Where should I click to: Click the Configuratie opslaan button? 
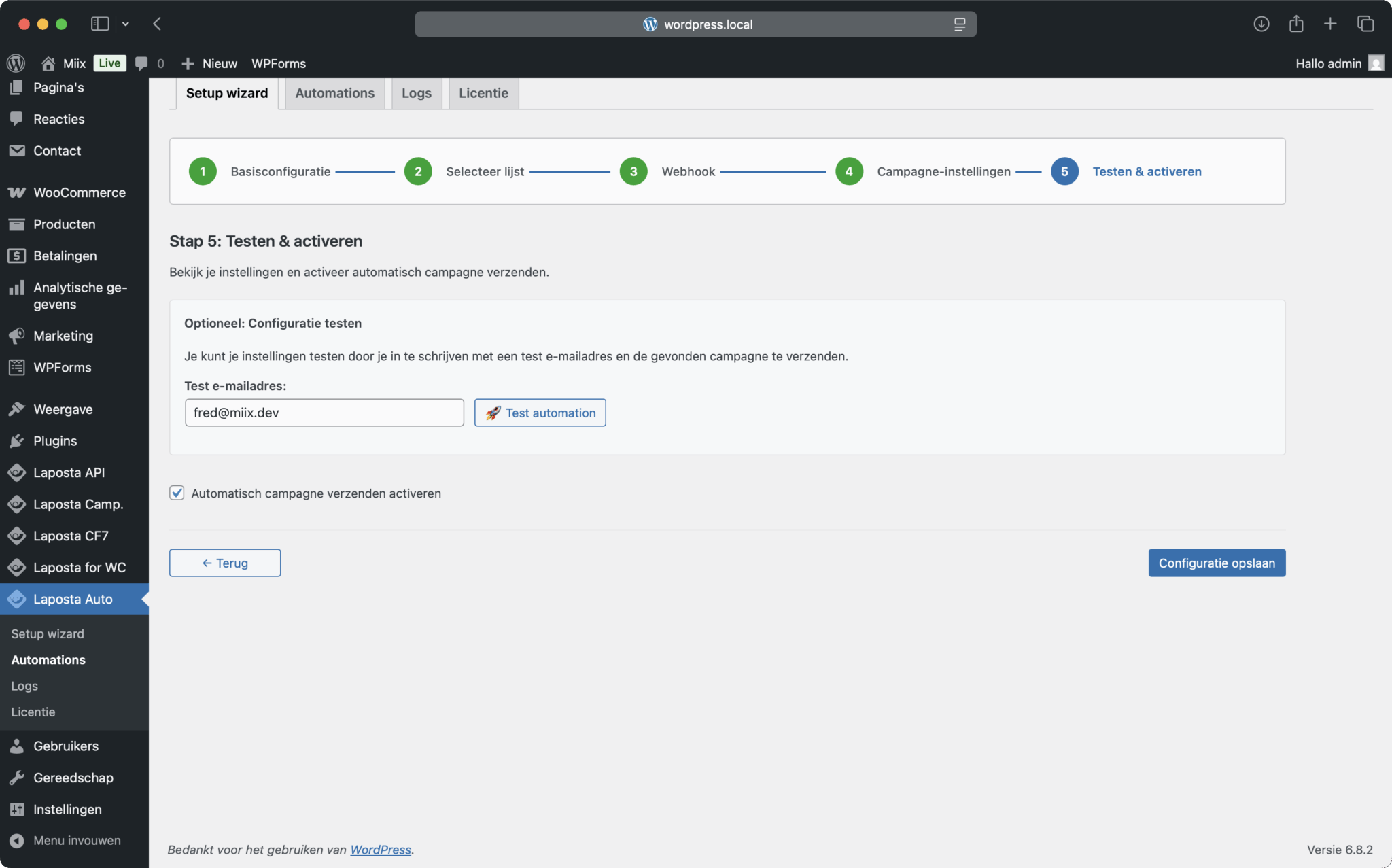pos(1216,563)
